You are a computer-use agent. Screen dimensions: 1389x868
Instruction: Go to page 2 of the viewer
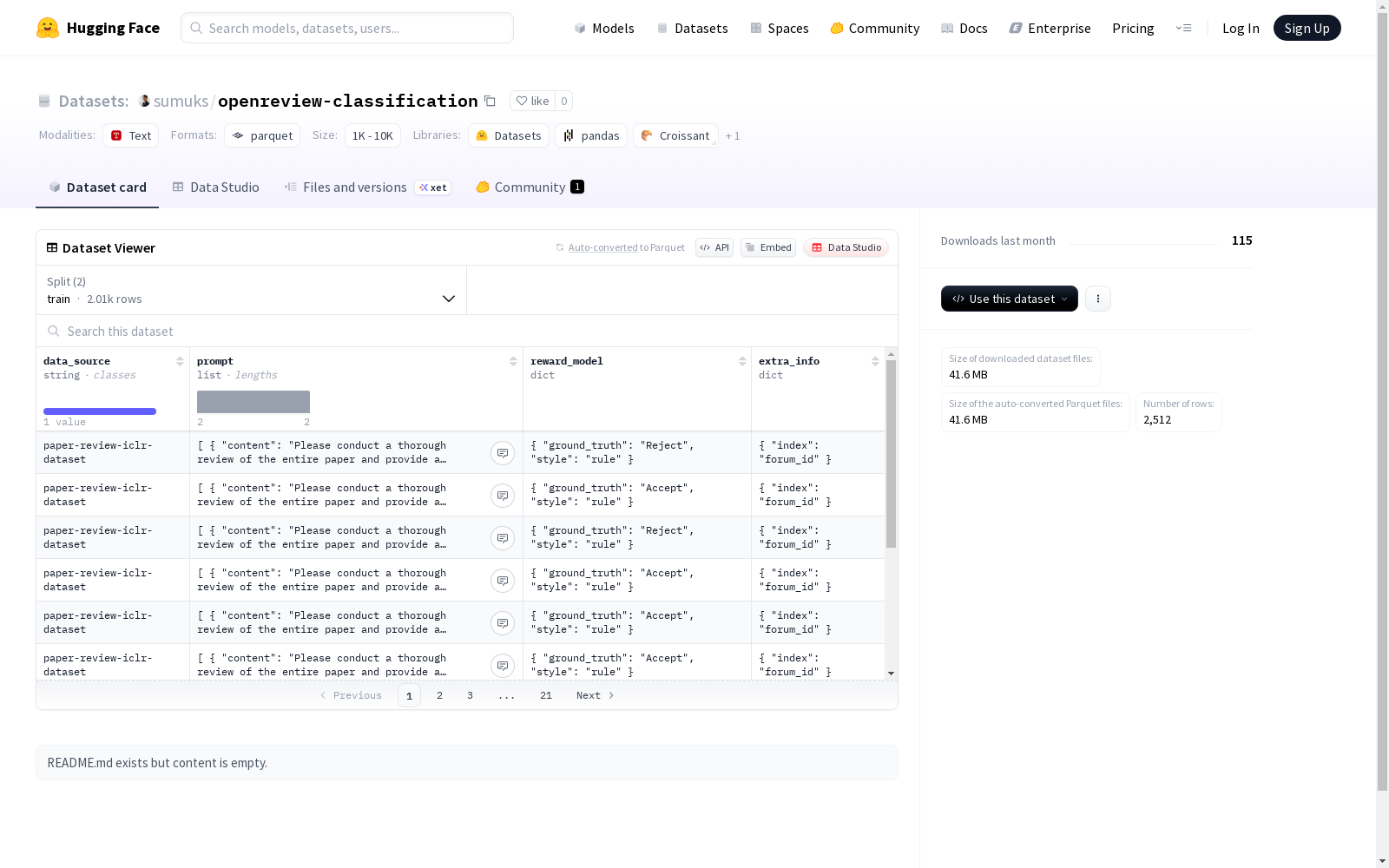(440, 695)
